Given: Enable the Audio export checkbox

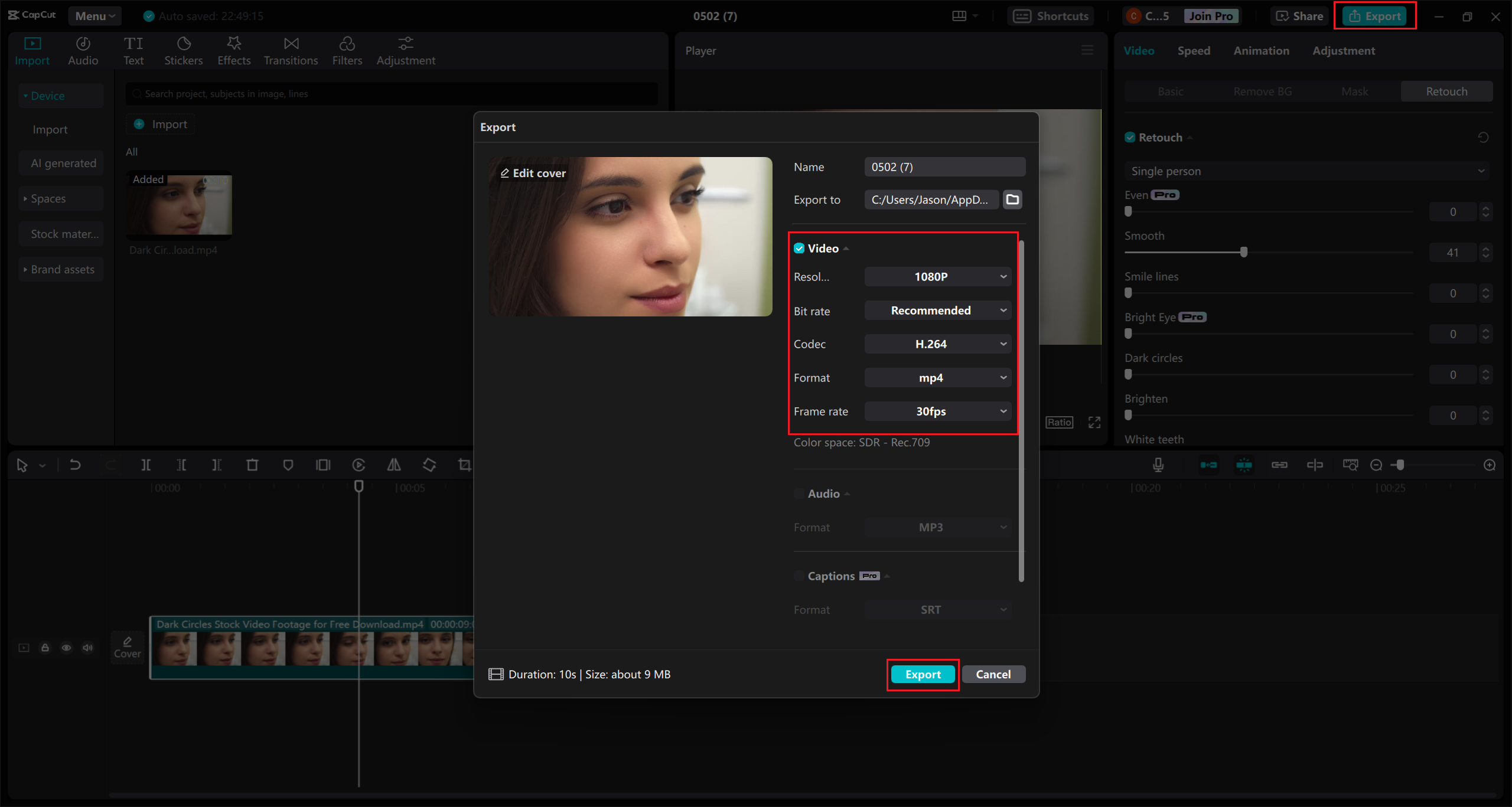Looking at the screenshot, I should (x=799, y=494).
